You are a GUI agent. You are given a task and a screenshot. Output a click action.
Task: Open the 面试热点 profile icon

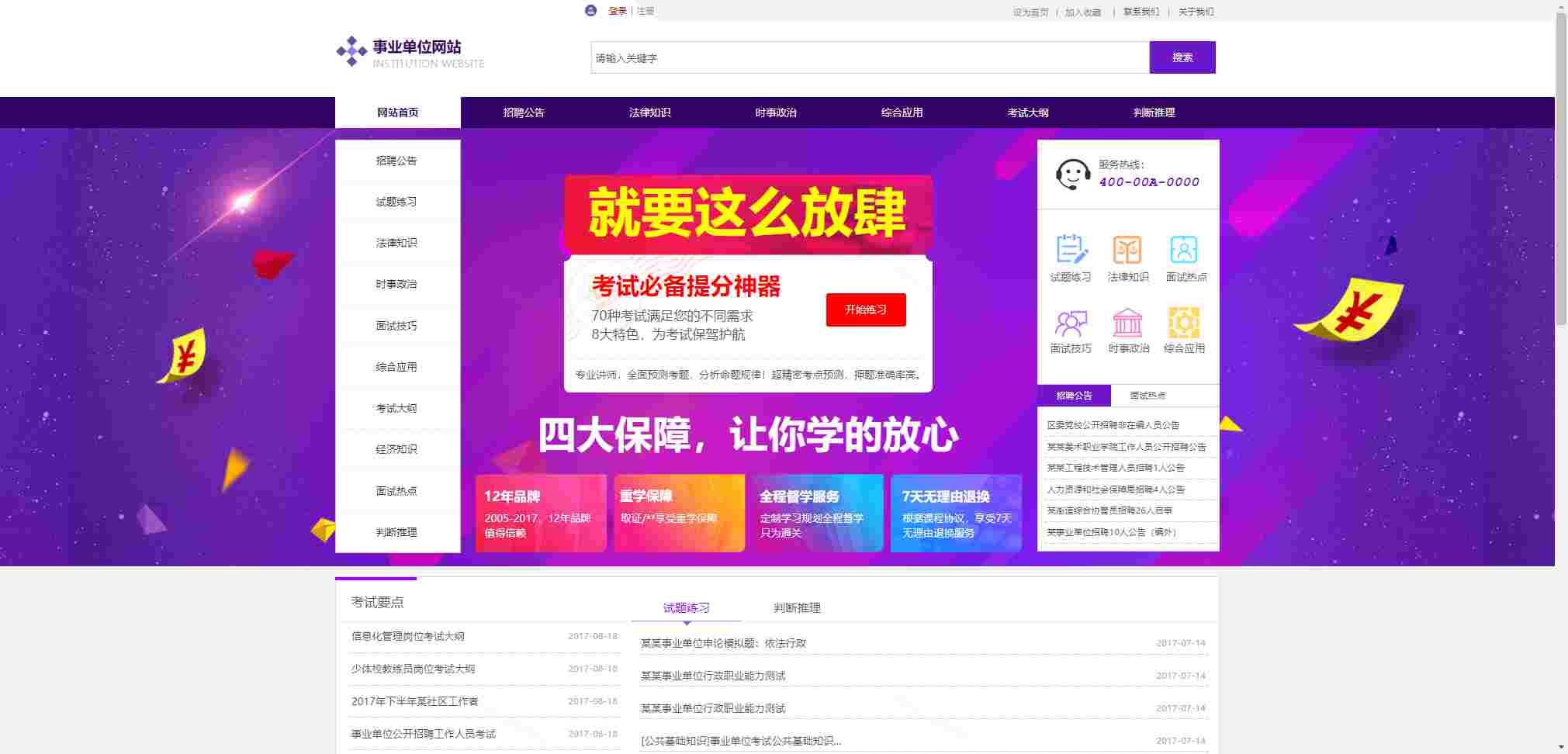[x=1184, y=250]
